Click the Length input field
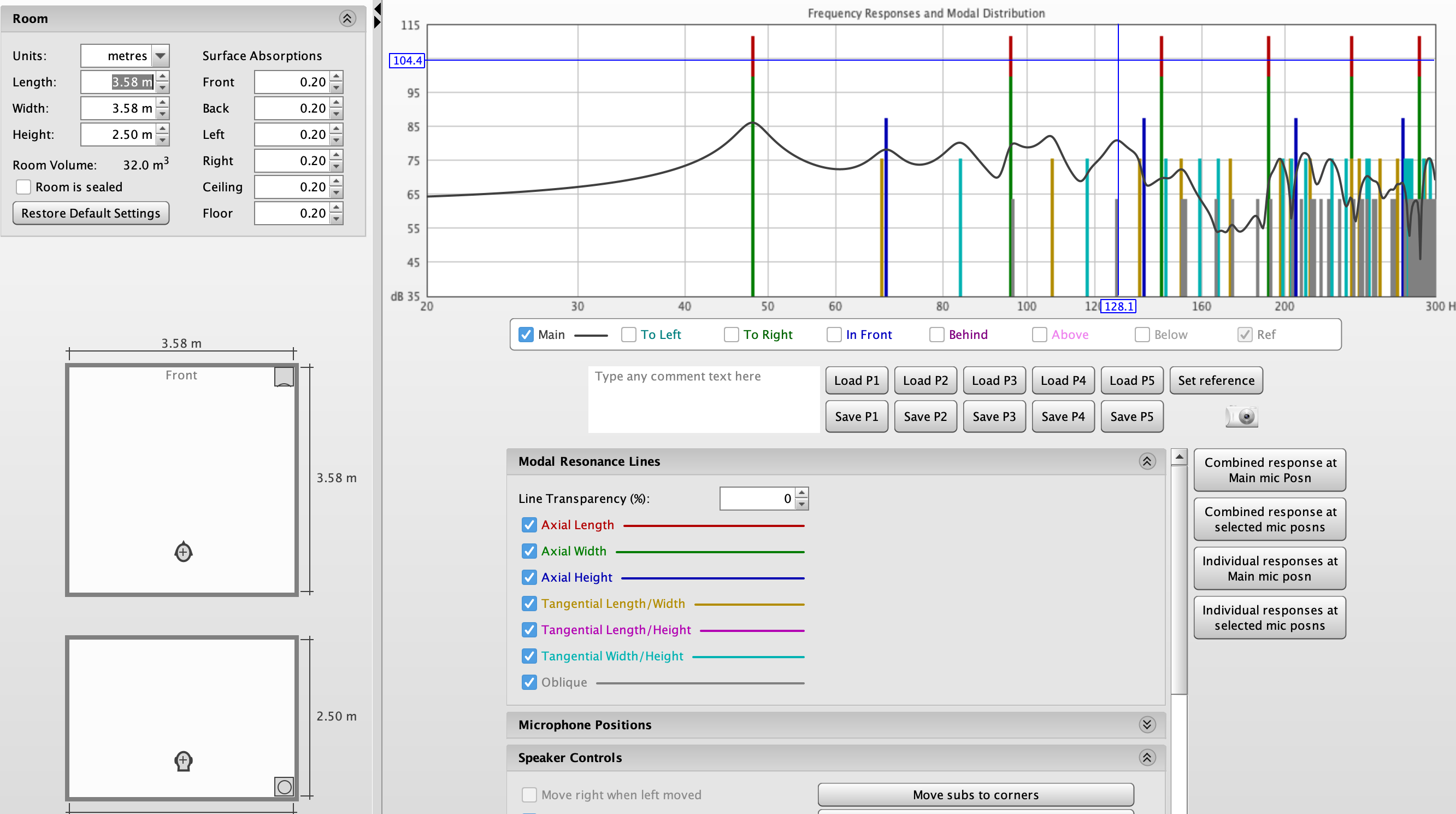The width and height of the screenshot is (1456, 814). click(119, 82)
